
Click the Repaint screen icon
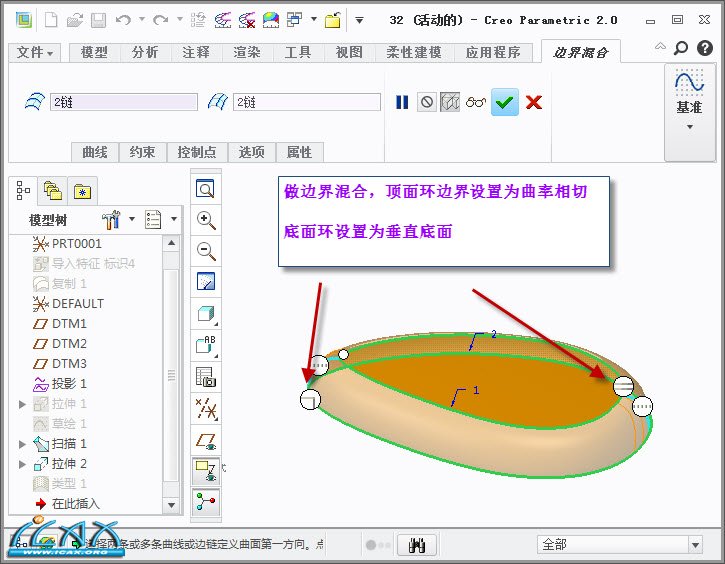[206, 282]
